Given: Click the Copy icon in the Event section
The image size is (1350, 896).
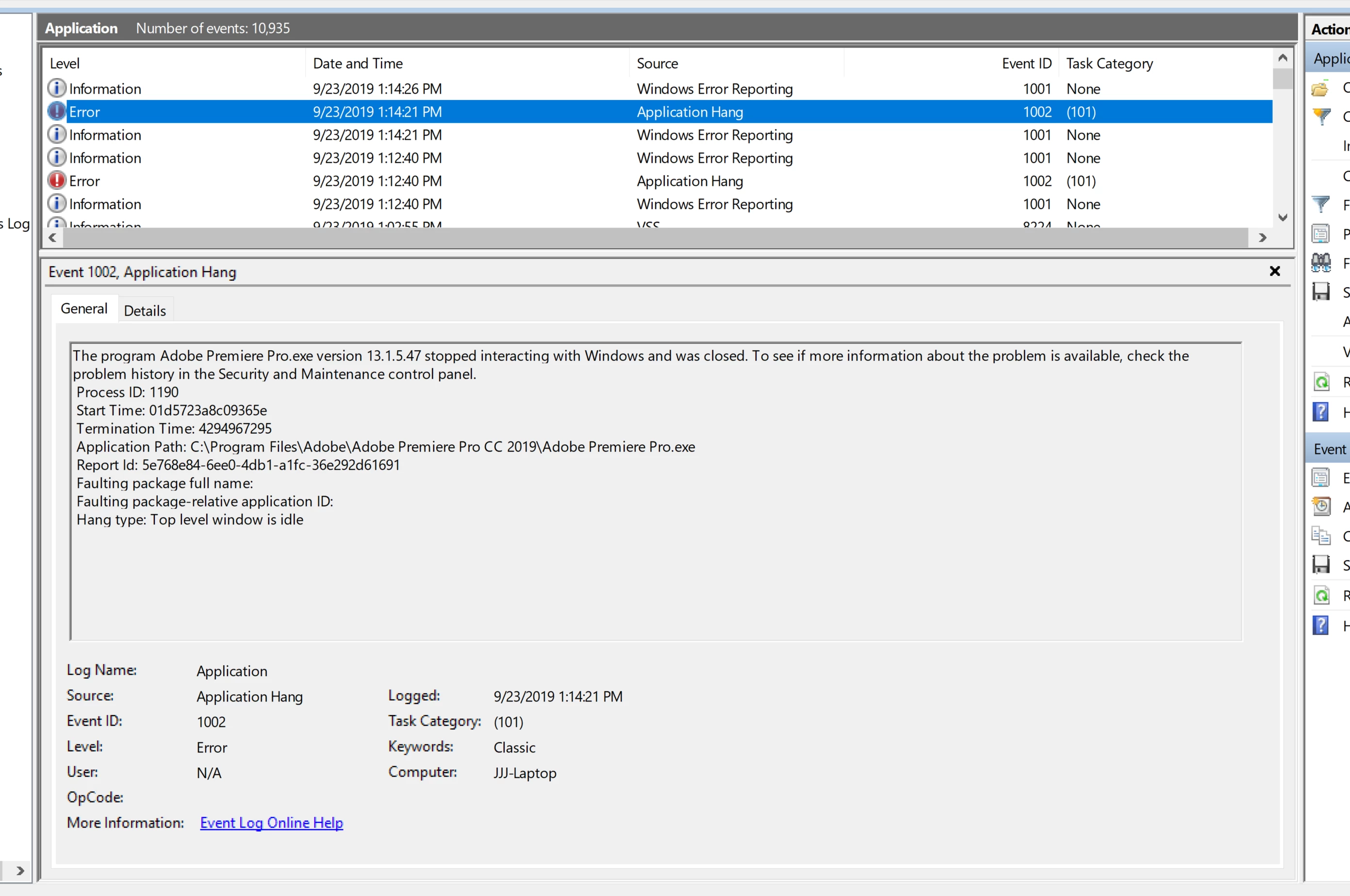Looking at the screenshot, I should (1321, 536).
